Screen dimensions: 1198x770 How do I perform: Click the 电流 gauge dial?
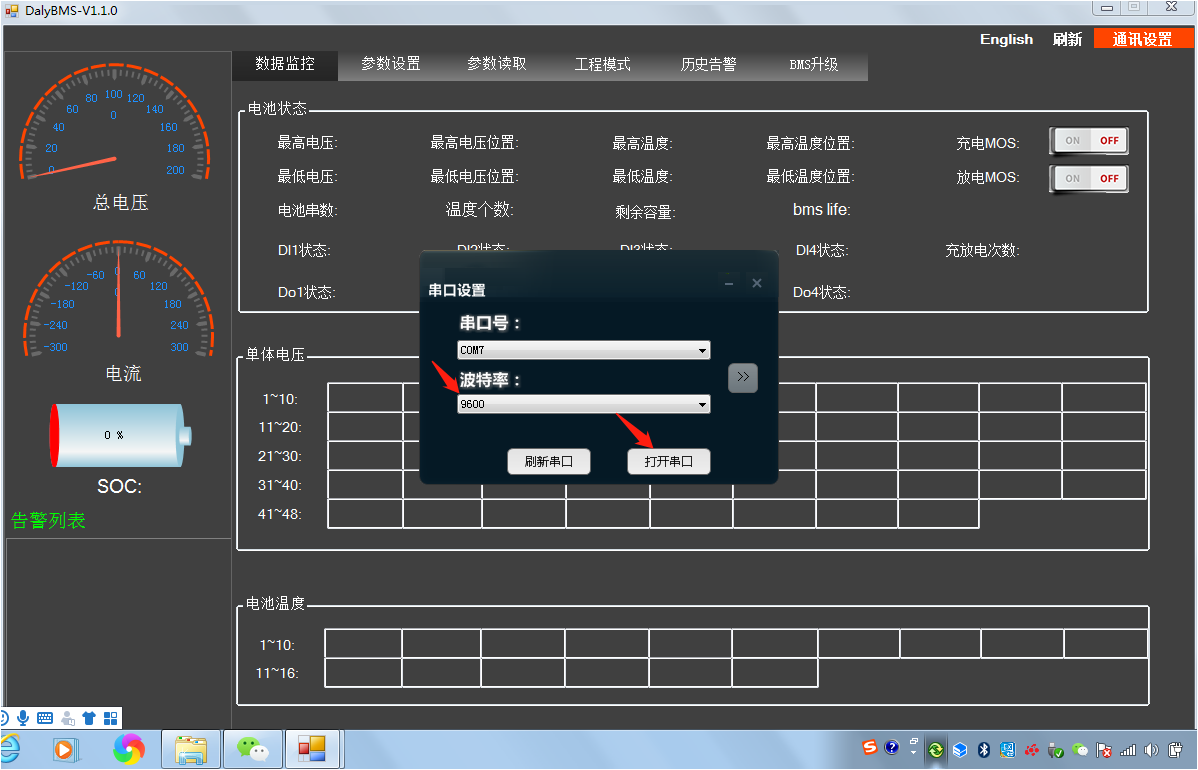(x=118, y=299)
